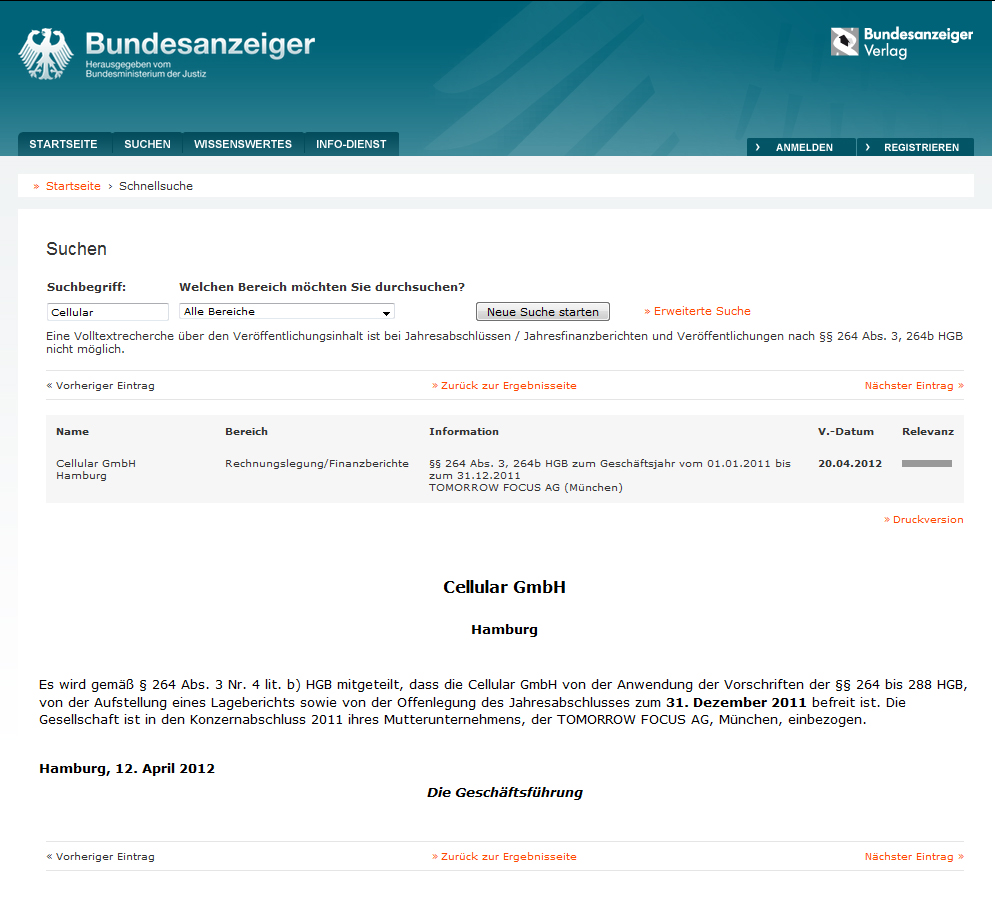Open the STARTSEITE tab
This screenshot has height=900, width=995.
tap(63, 144)
